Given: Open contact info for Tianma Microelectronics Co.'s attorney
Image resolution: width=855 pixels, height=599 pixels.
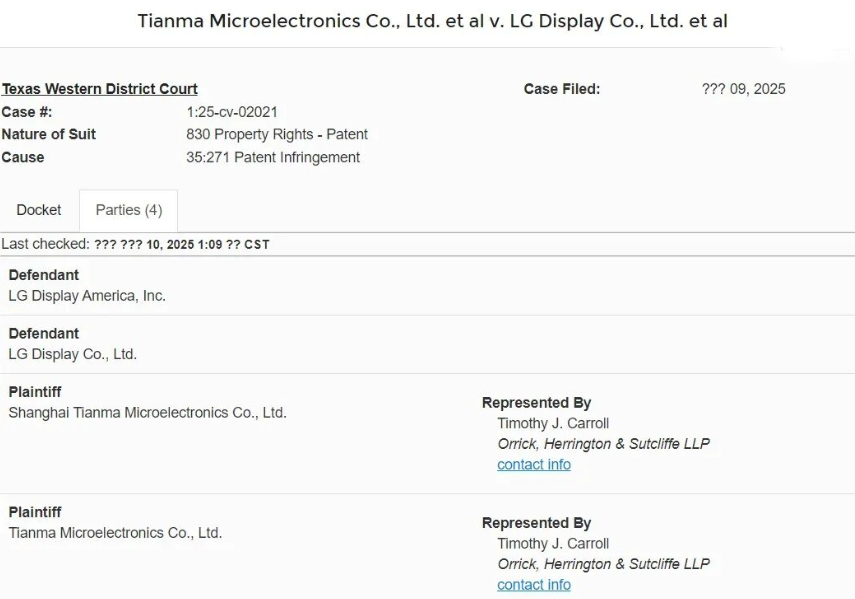Looking at the screenshot, I should [534, 585].
